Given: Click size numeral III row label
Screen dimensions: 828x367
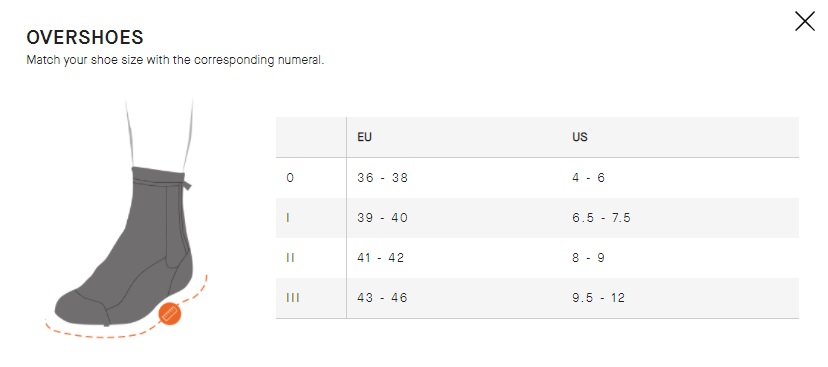Looking at the screenshot, I should [x=292, y=298].
